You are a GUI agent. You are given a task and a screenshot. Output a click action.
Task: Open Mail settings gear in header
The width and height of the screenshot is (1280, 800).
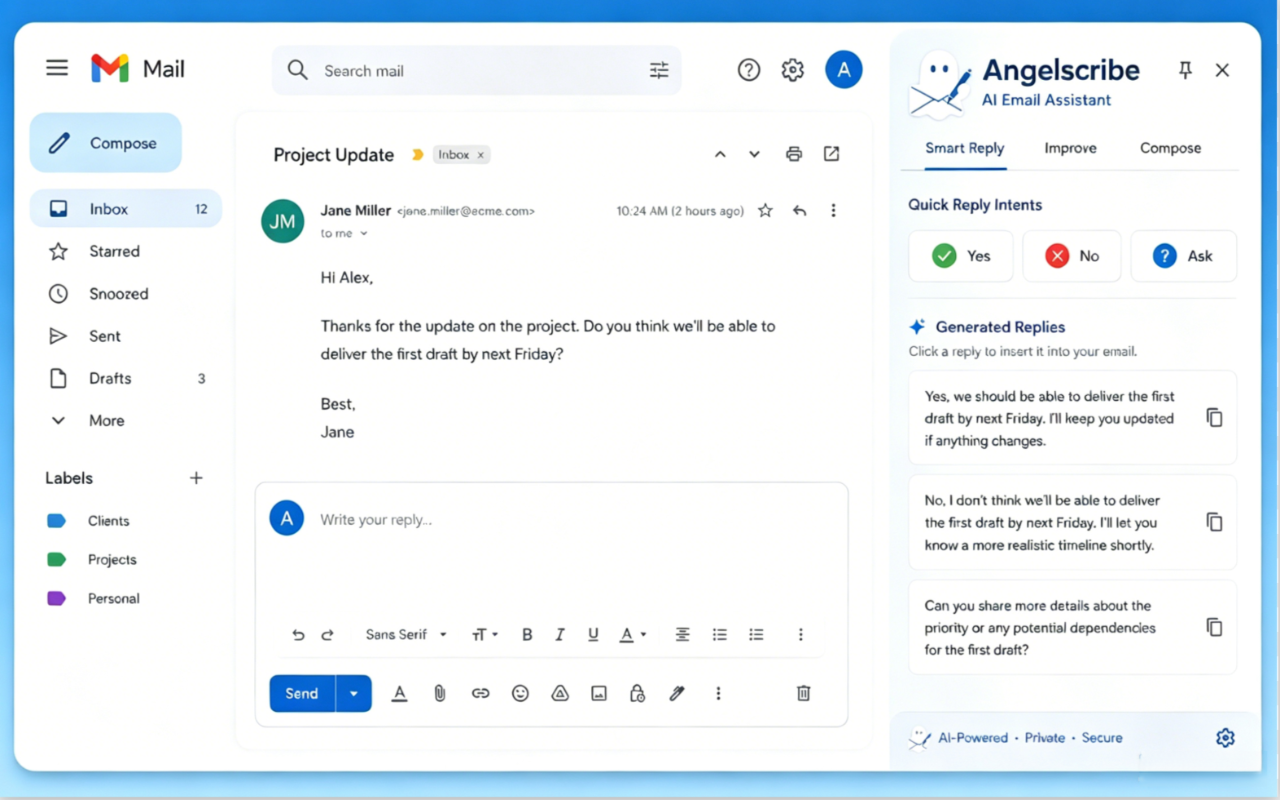tap(793, 70)
